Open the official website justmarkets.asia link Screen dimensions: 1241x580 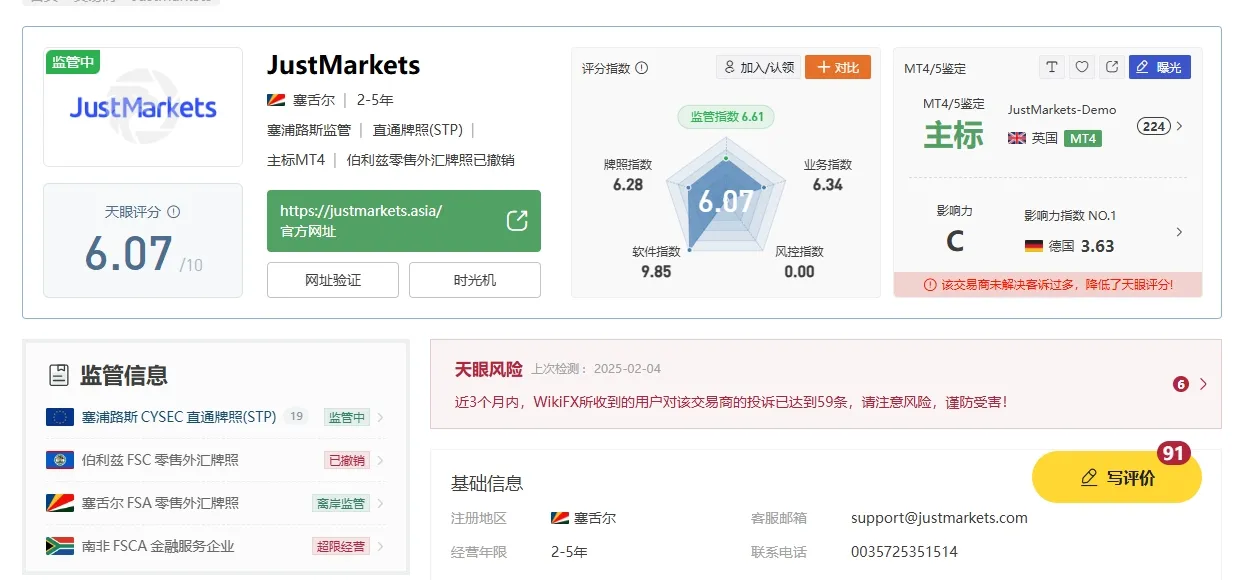(x=404, y=221)
